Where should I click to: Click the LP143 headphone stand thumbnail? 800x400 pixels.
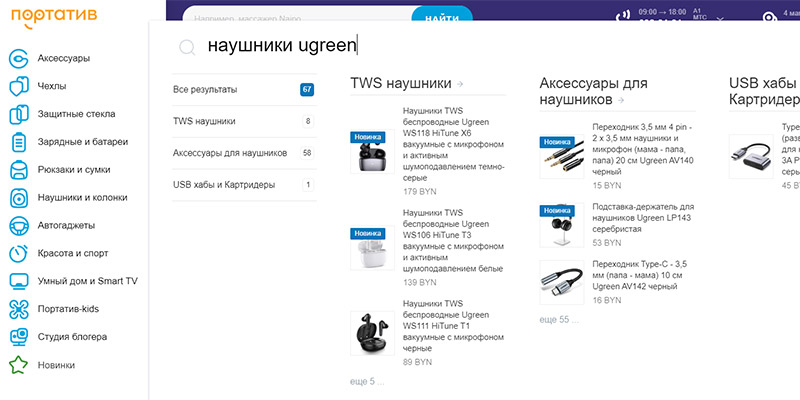tap(562, 225)
